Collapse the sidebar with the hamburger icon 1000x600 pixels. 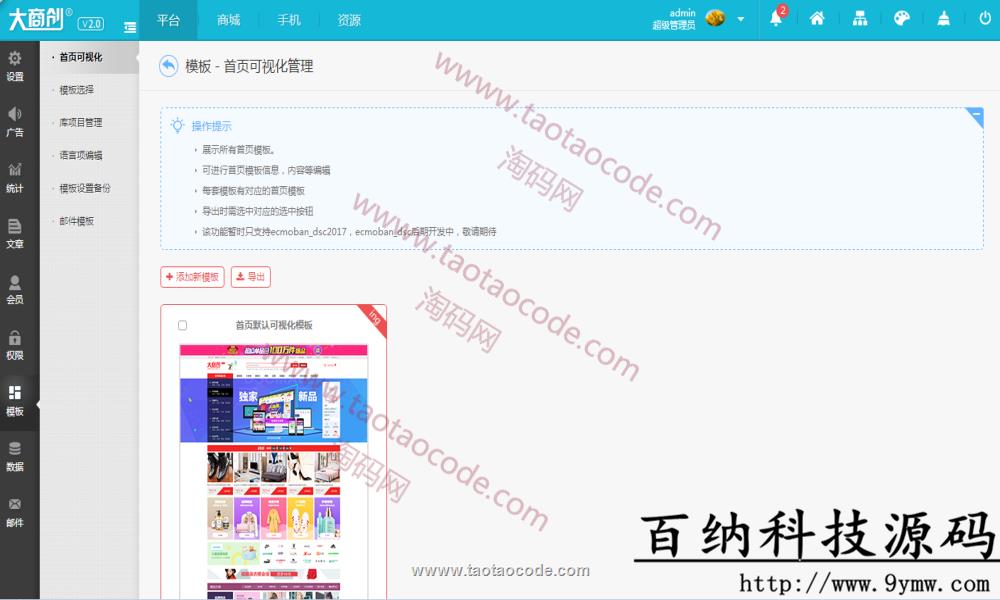(x=130, y=28)
